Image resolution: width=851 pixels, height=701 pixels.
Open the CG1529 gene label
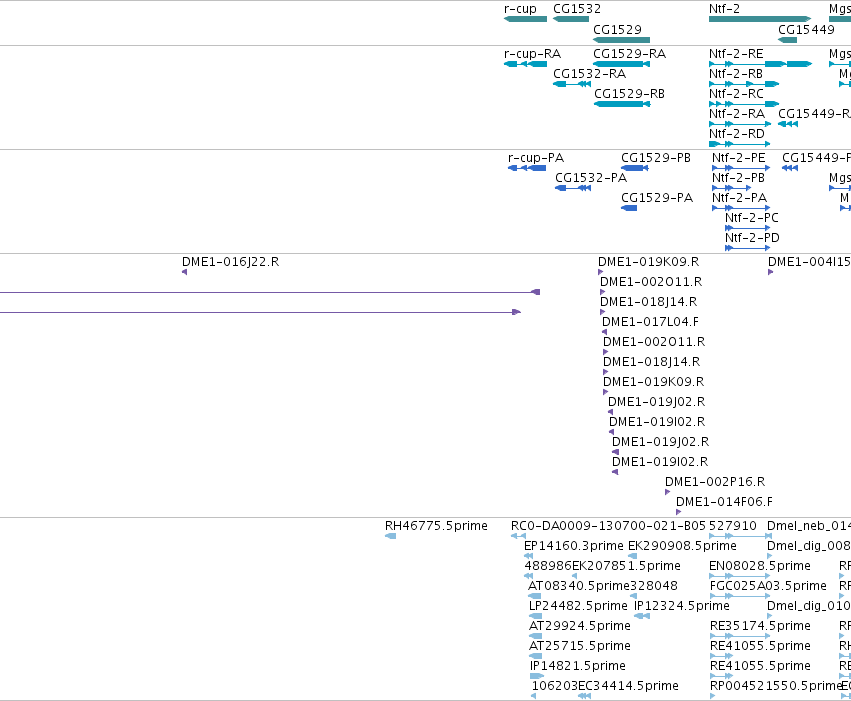[617, 29]
